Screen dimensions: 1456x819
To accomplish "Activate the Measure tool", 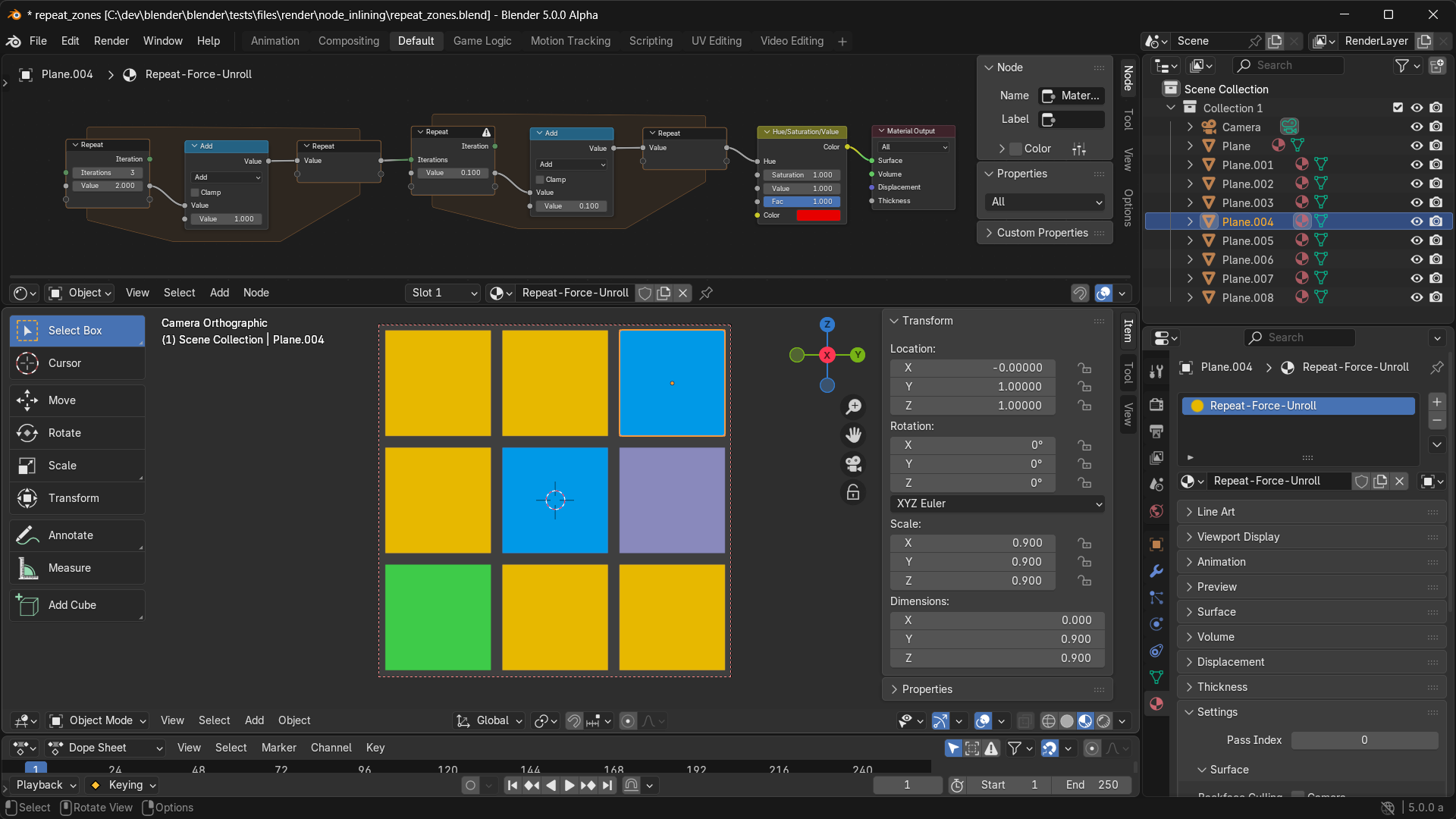I will click(x=77, y=568).
